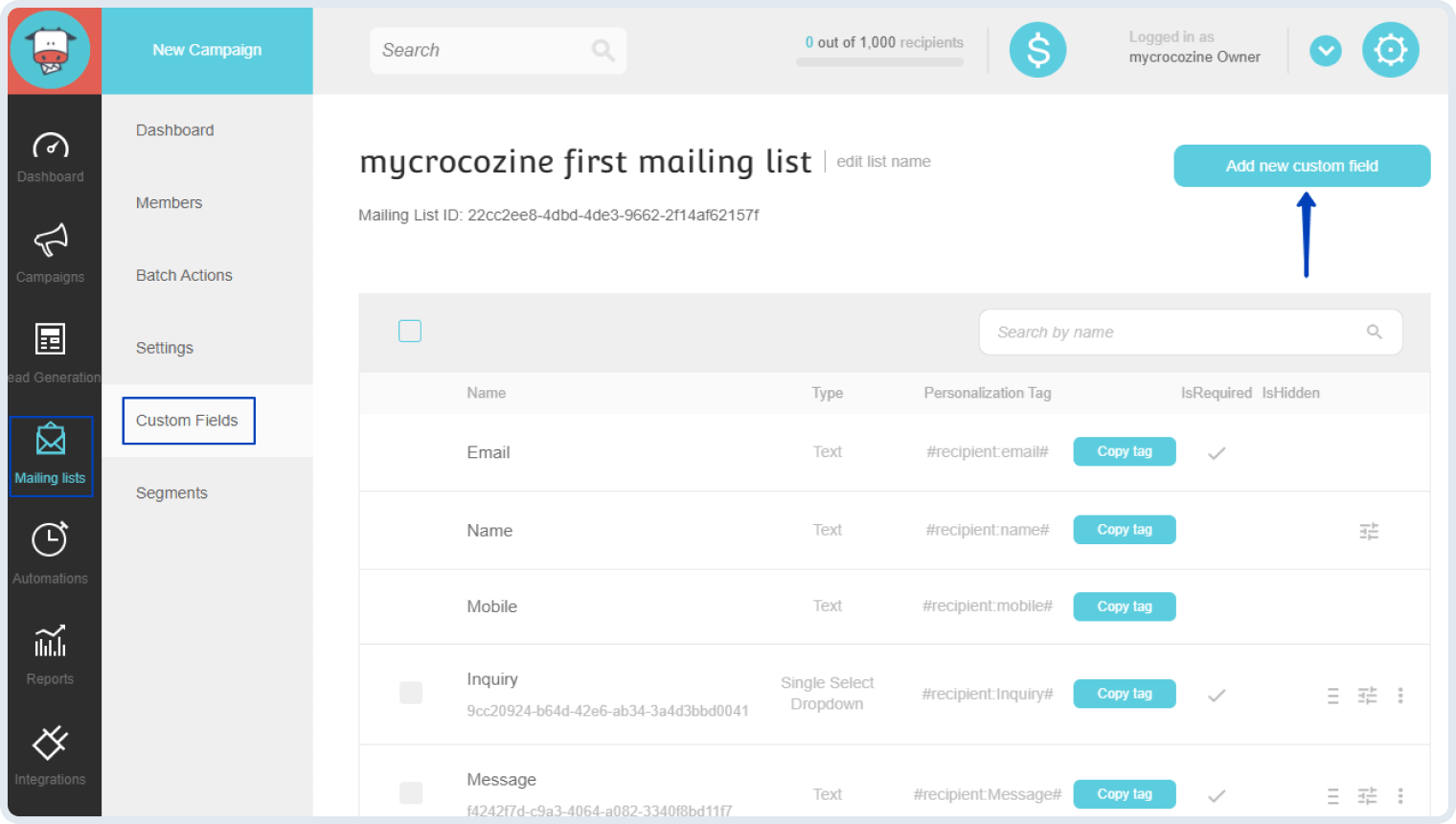
Task: Open the Lead Generation section
Action: (x=50, y=345)
